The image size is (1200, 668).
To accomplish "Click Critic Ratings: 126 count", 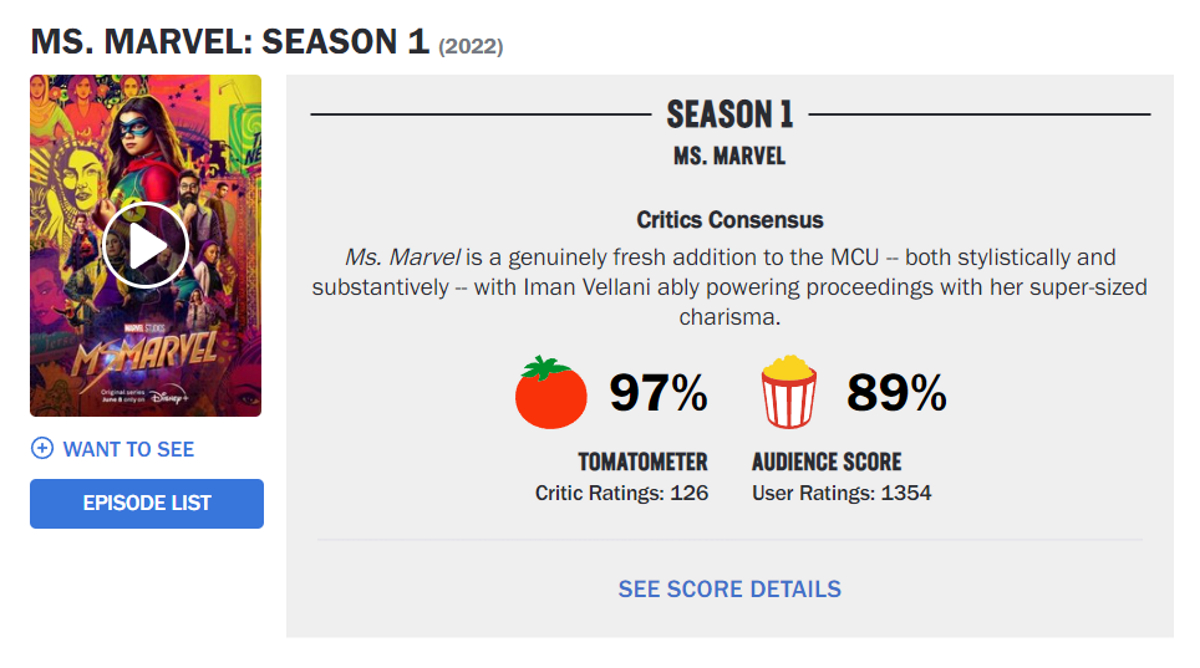I will (x=622, y=493).
